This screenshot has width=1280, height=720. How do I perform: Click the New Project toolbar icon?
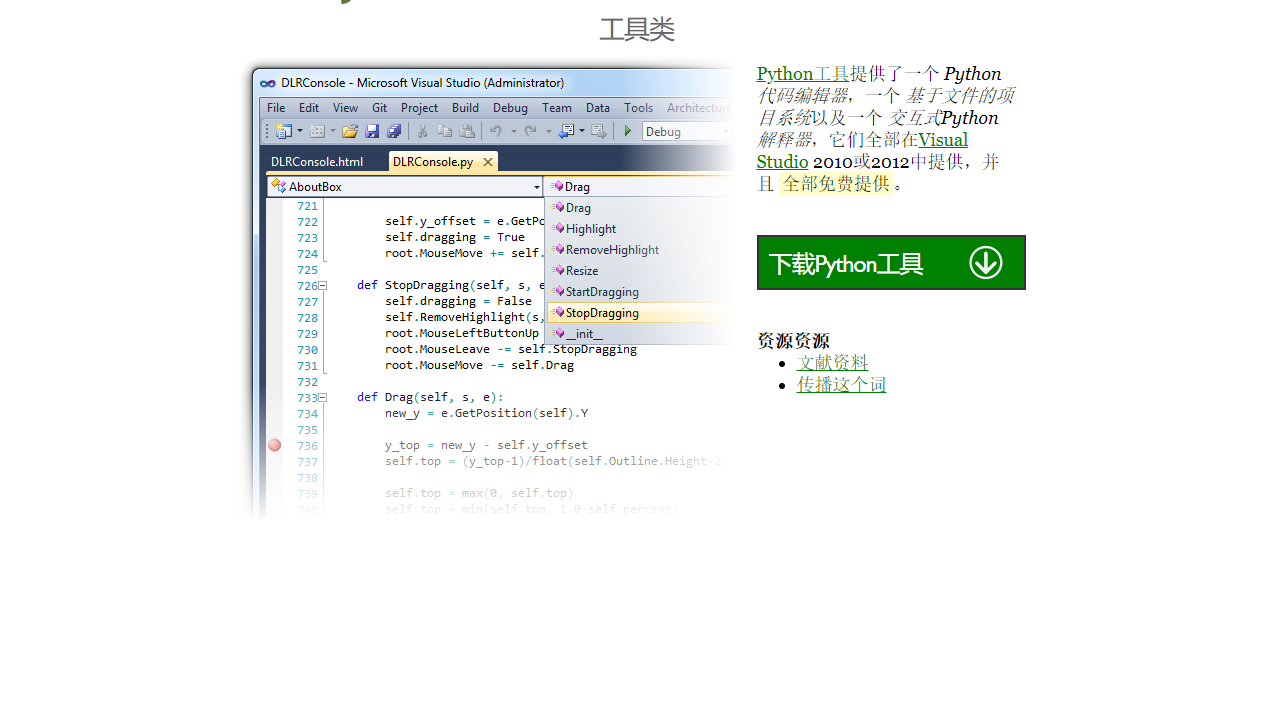284,131
